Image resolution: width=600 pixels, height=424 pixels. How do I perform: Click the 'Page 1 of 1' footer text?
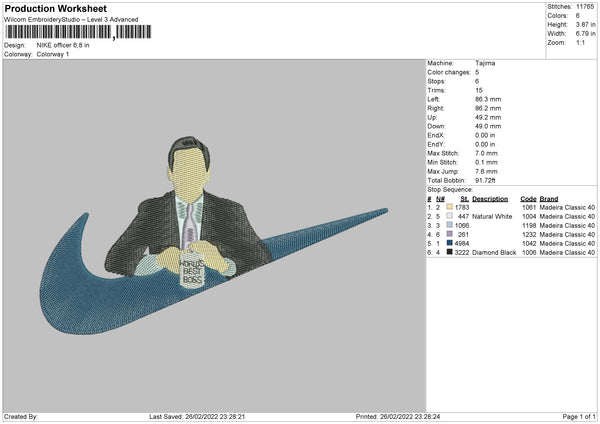[x=579, y=416]
